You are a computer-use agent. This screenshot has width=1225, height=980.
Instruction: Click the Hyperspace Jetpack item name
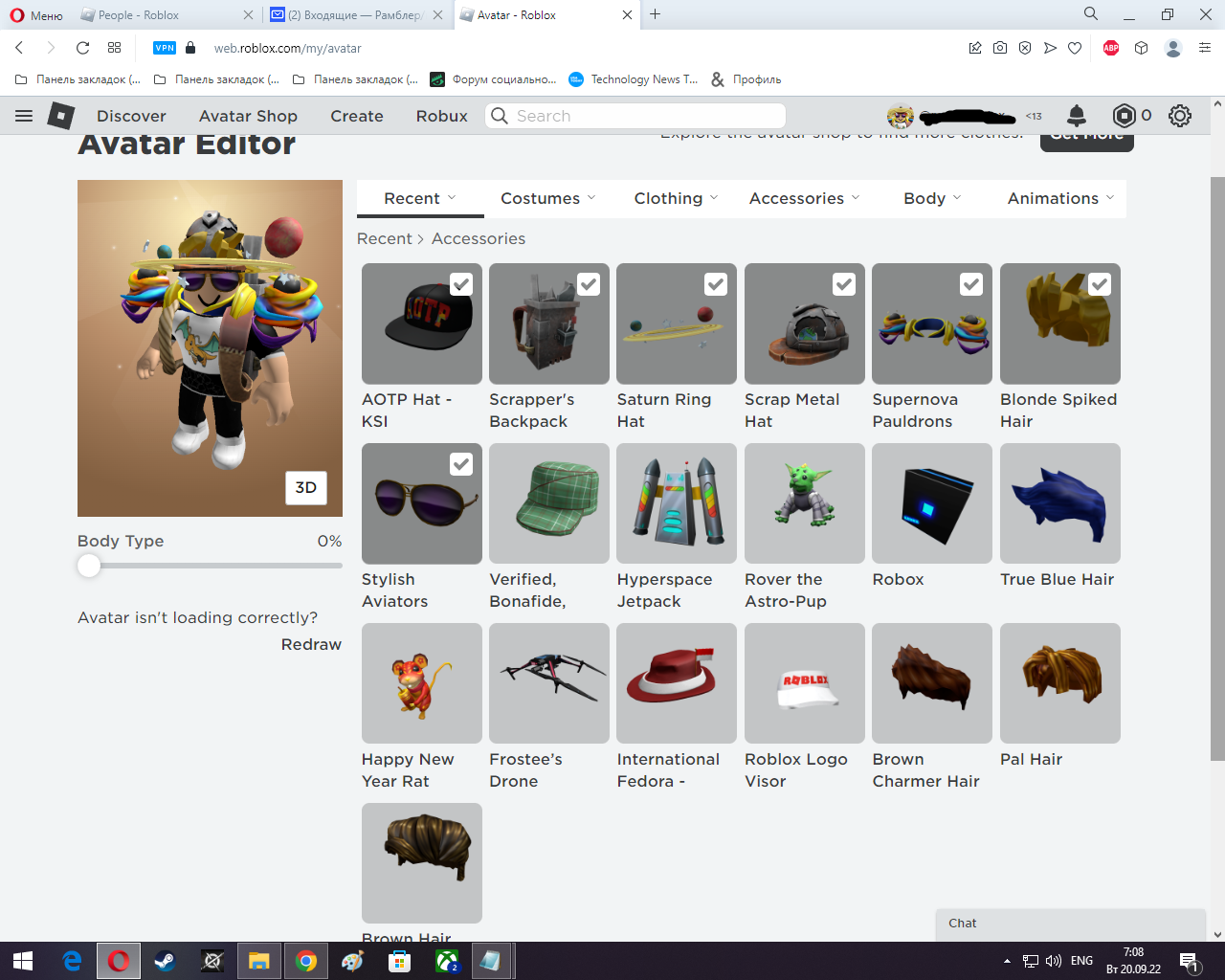[x=664, y=590]
